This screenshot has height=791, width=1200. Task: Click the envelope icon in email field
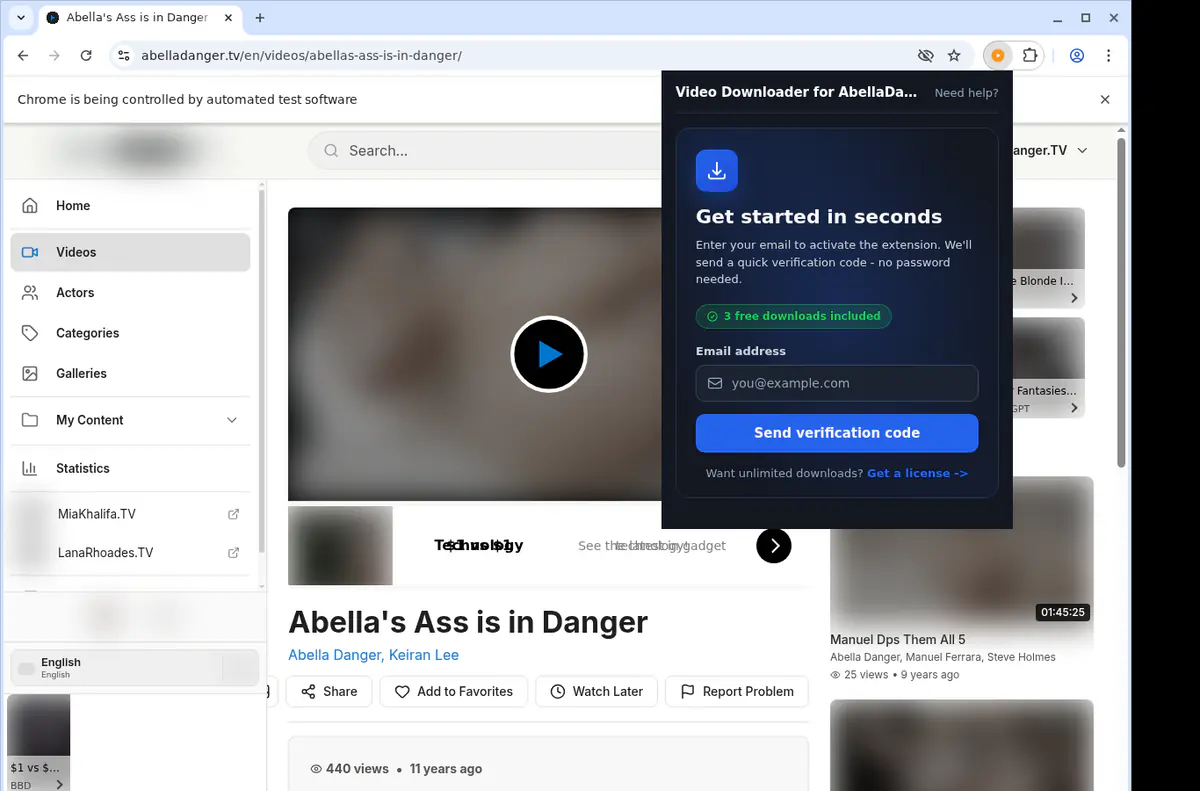(715, 383)
